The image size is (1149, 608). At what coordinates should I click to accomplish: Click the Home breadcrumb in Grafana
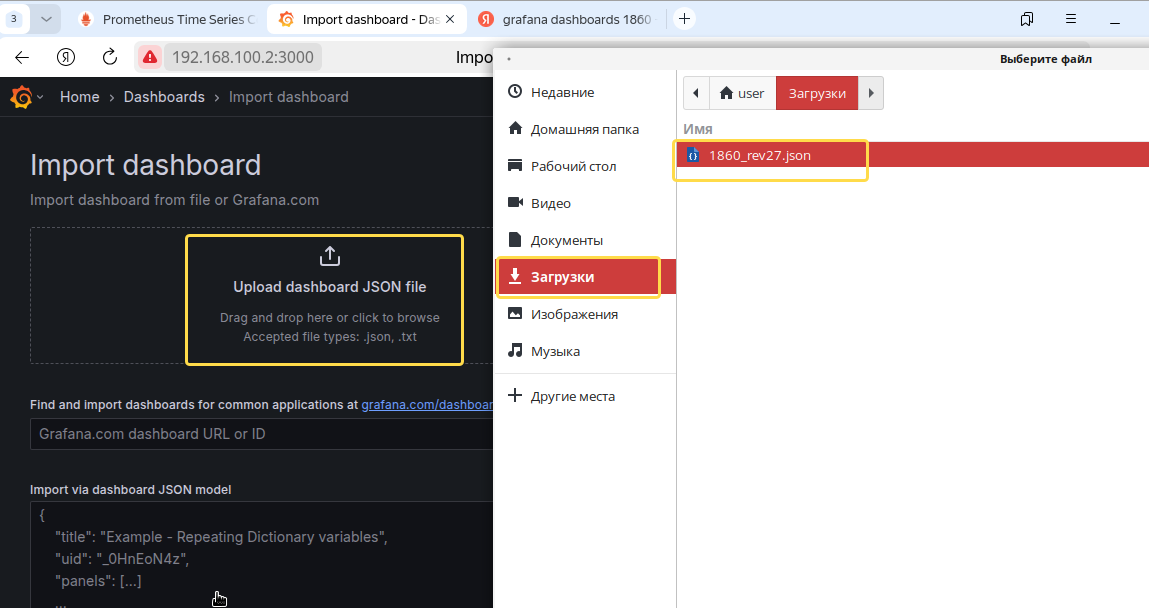coord(80,97)
